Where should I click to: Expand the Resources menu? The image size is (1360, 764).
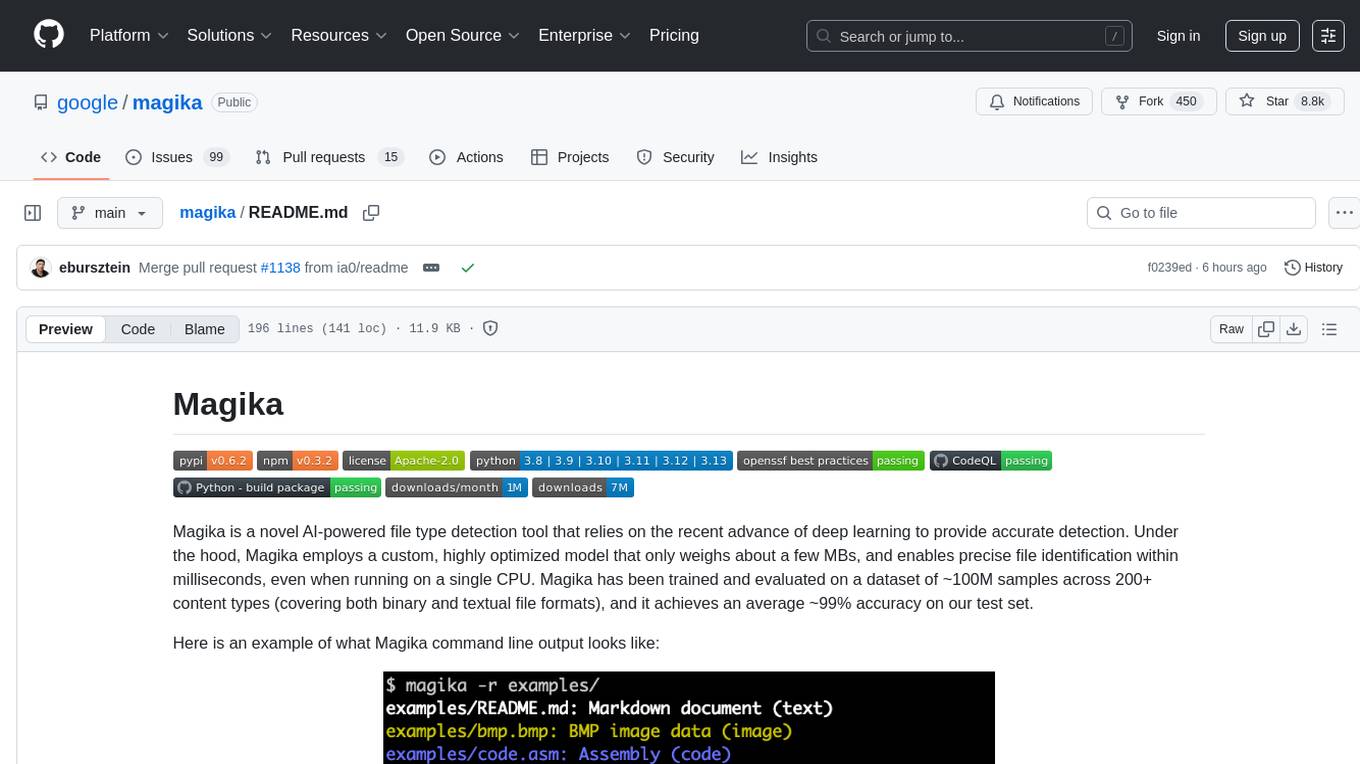tap(339, 35)
